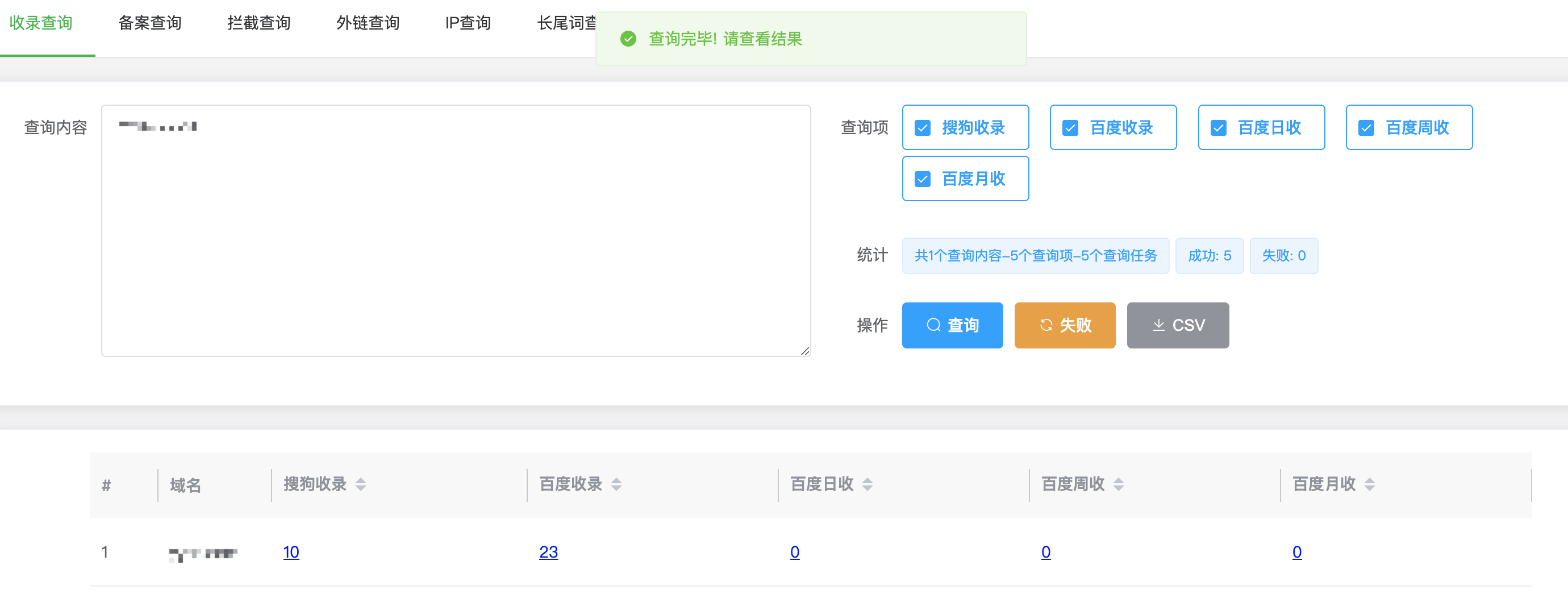Sort by 百度月收 column arrows
This screenshot has height=598, width=1568.
1370,485
